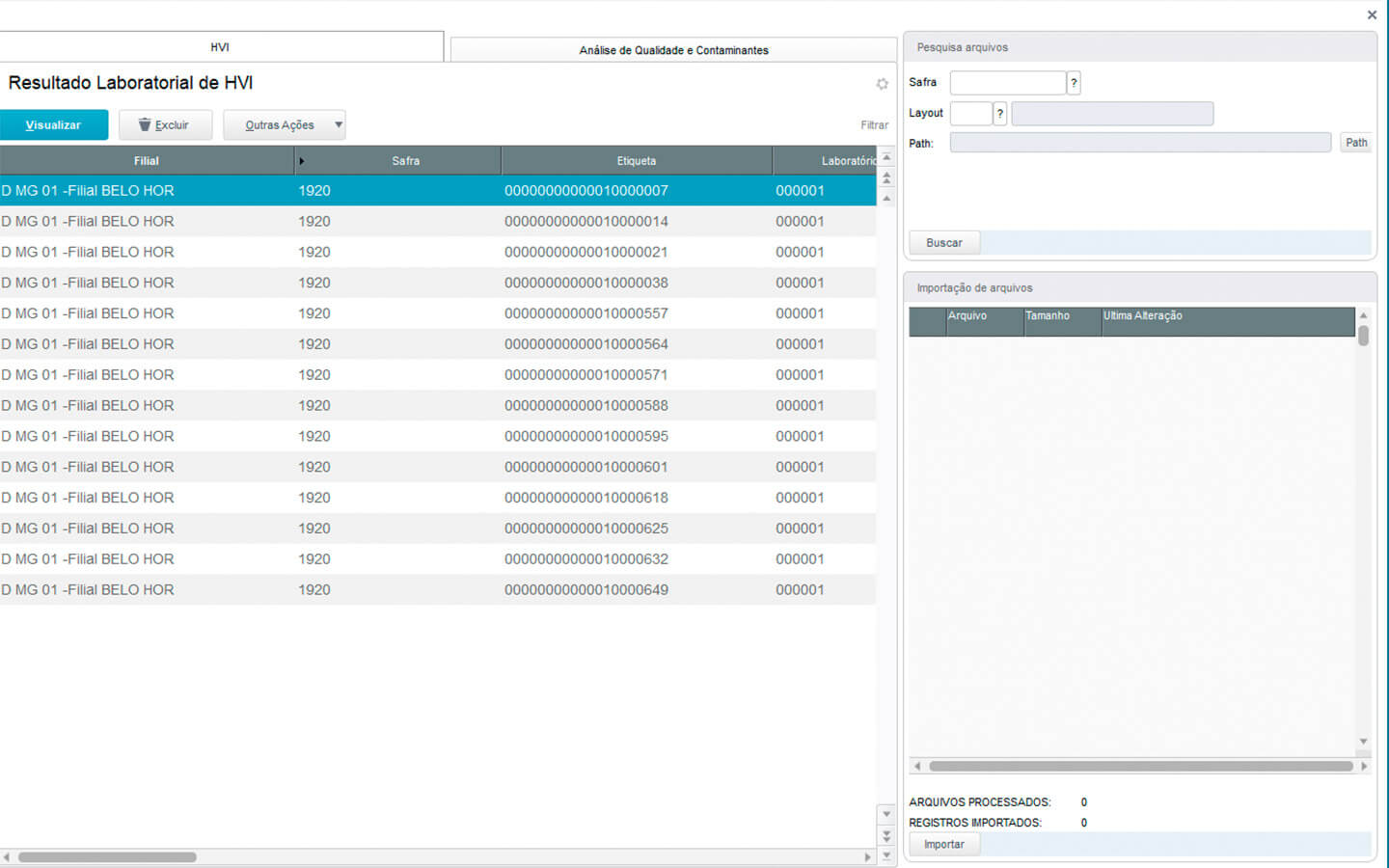
Task: Click into the Safra input field
Action: tap(1007, 83)
